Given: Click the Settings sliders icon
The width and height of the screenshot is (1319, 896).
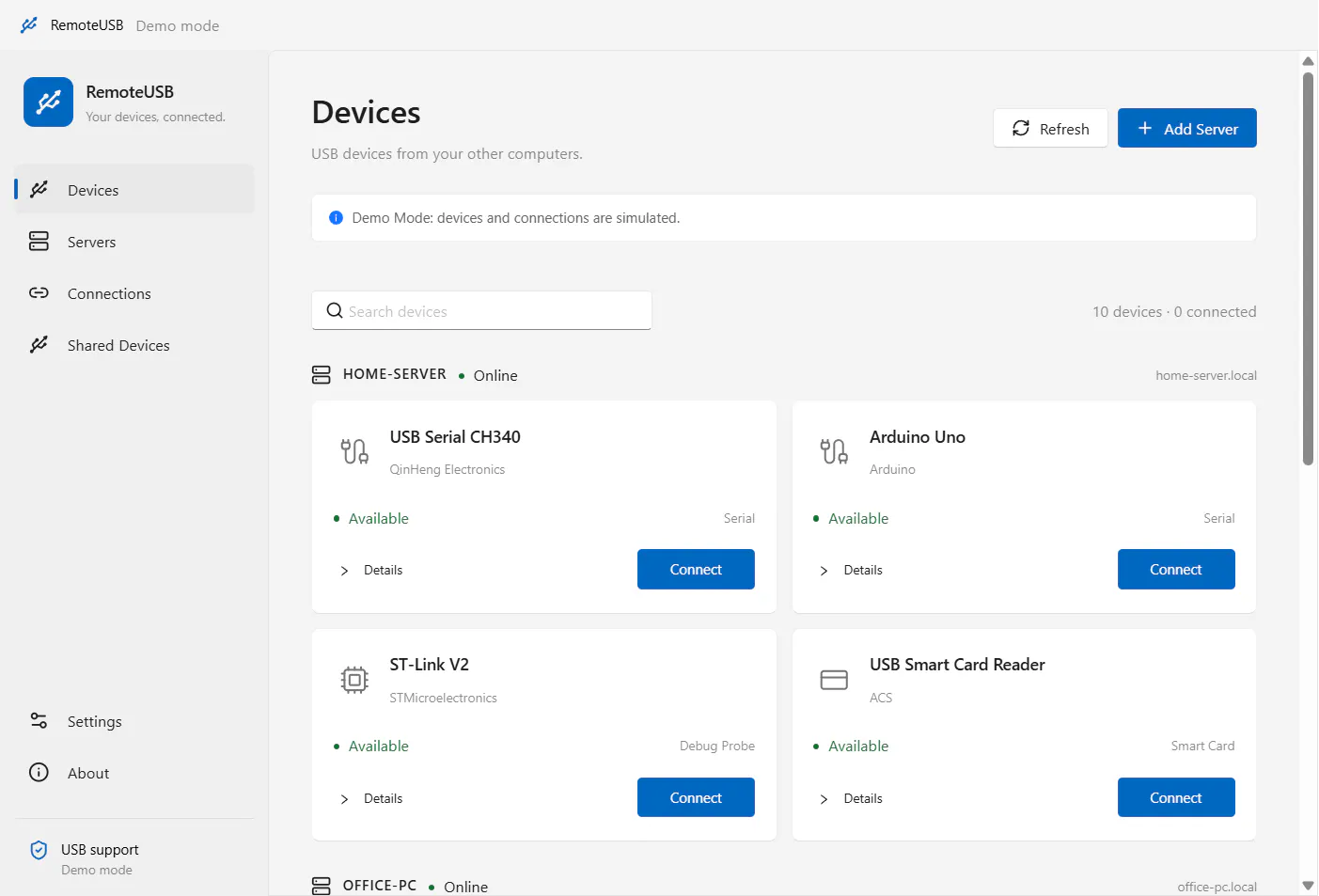Looking at the screenshot, I should (x=39, y=721).
